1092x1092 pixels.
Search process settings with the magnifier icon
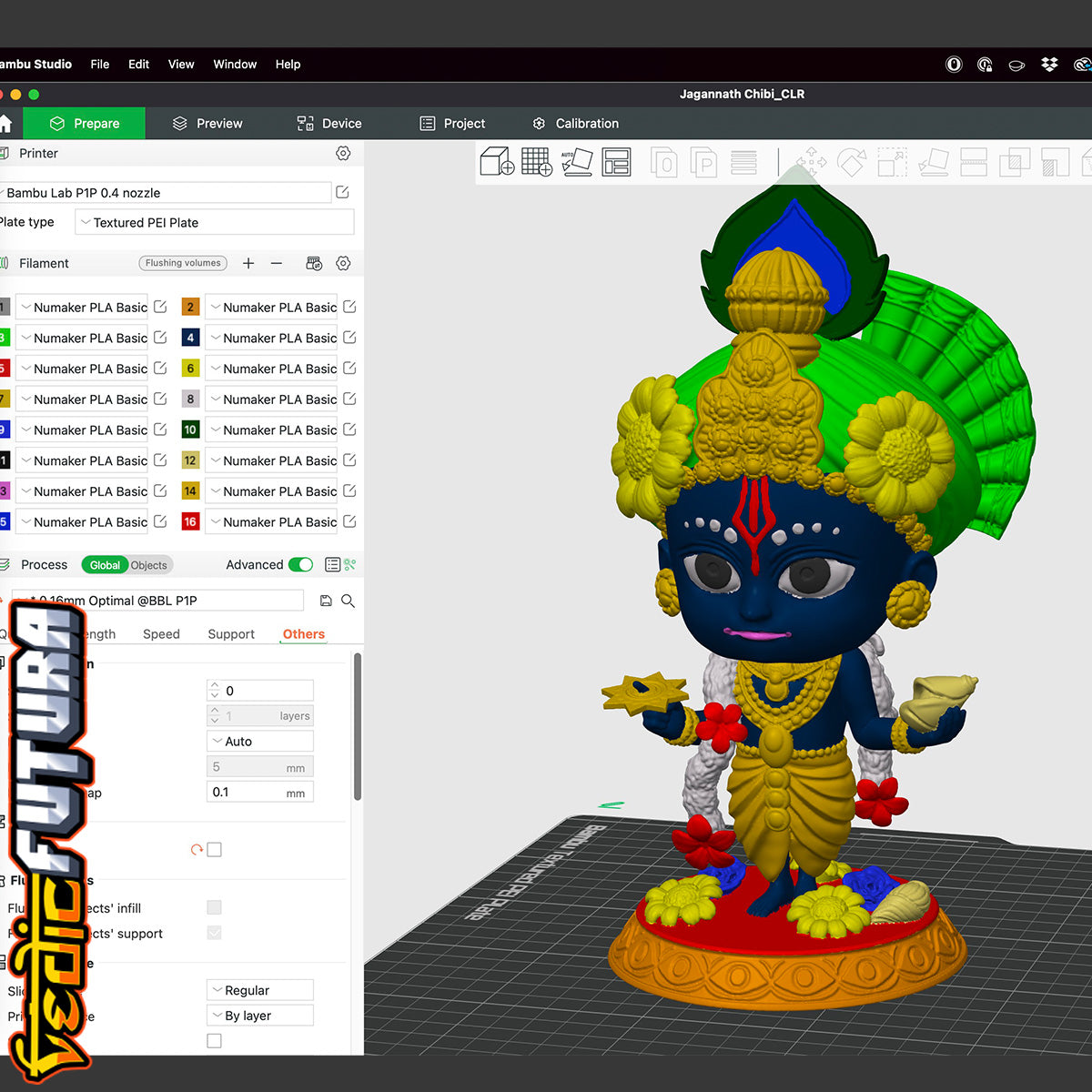click(x=348, y=601)
